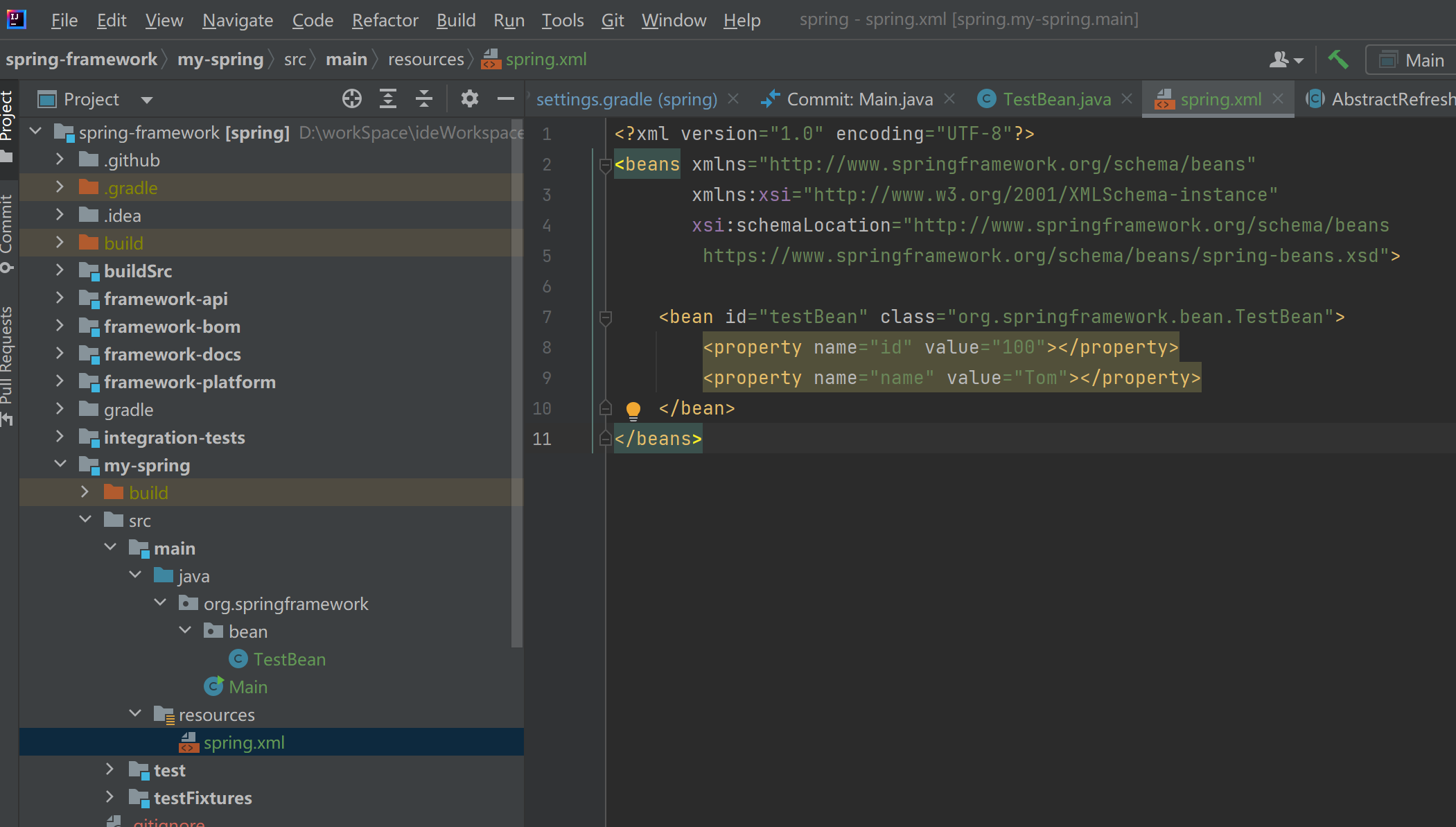Viewport: 1456px width, 827px height.
Task: Open the user account icon menu
Action: [1286, 60]
